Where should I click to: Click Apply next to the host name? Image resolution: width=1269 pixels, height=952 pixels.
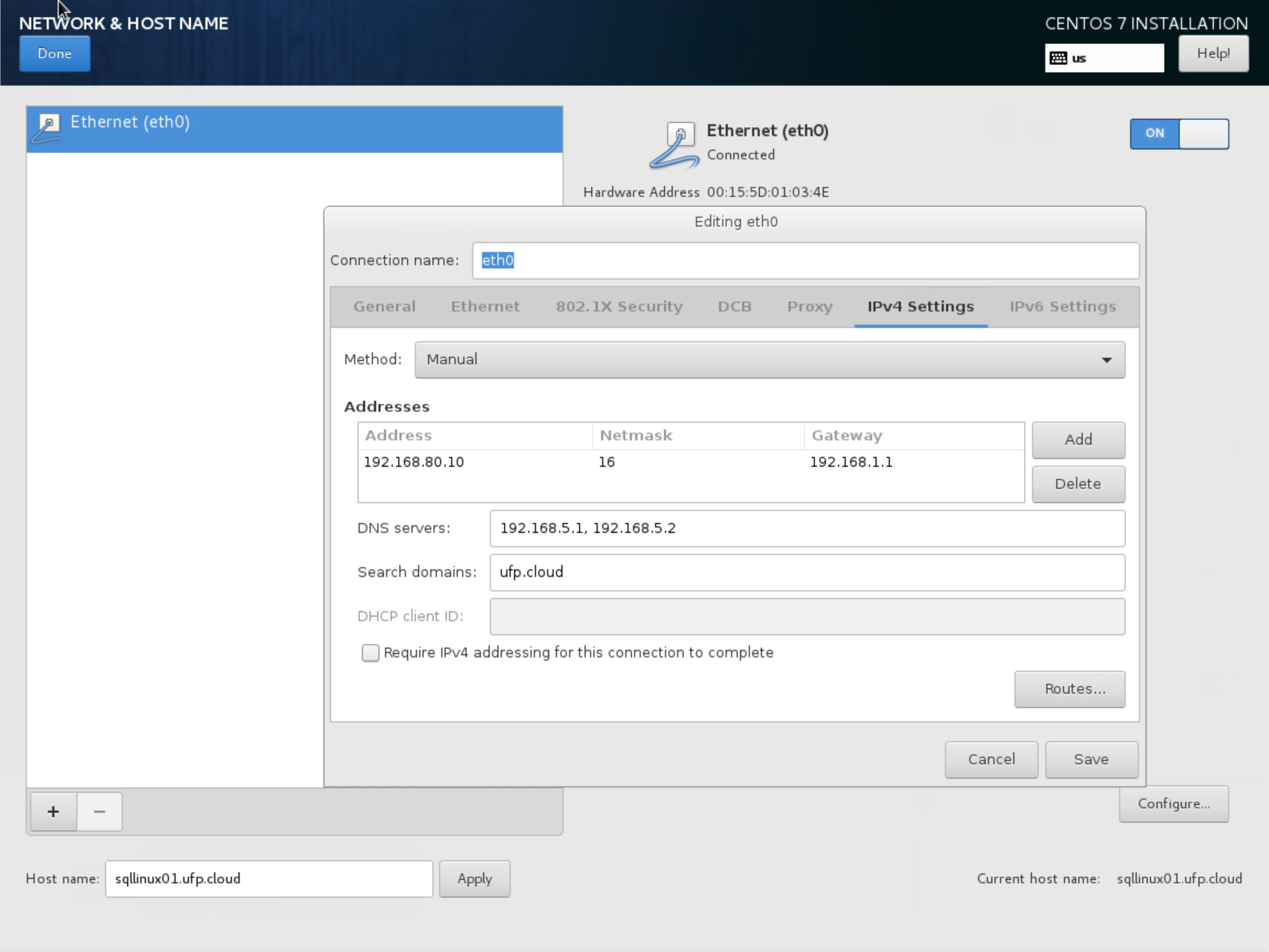(474, 879)
